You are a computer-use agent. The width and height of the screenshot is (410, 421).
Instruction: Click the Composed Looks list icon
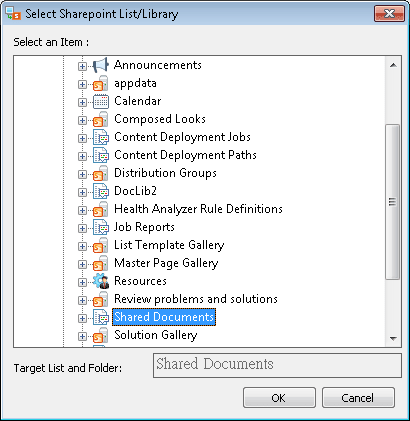coord(101,119)
